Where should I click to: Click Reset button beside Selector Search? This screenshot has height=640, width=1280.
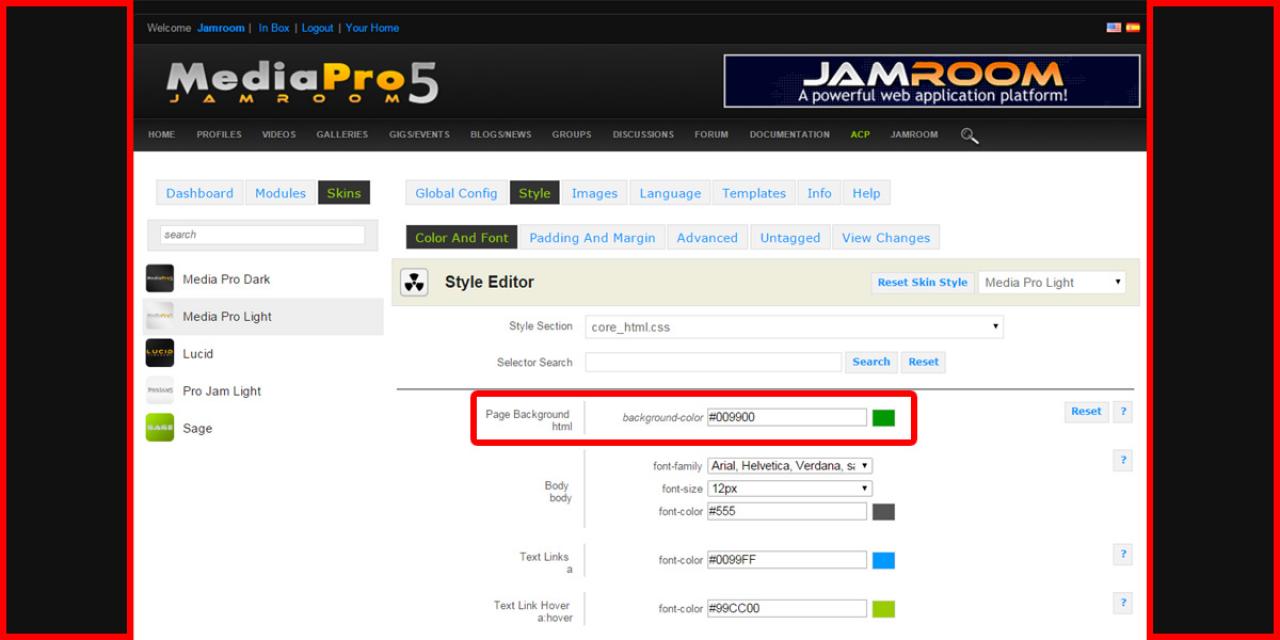923,362
